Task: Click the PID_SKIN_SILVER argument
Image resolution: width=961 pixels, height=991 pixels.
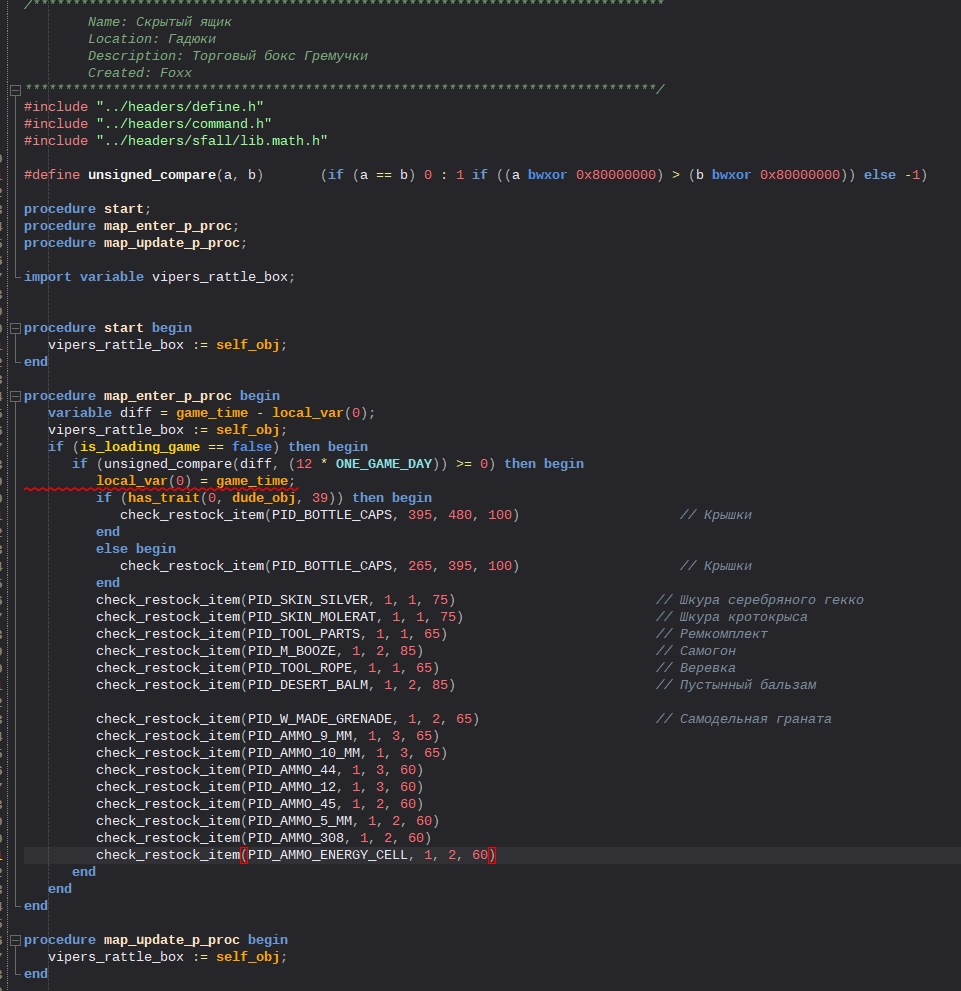Action: click(308, 601)
